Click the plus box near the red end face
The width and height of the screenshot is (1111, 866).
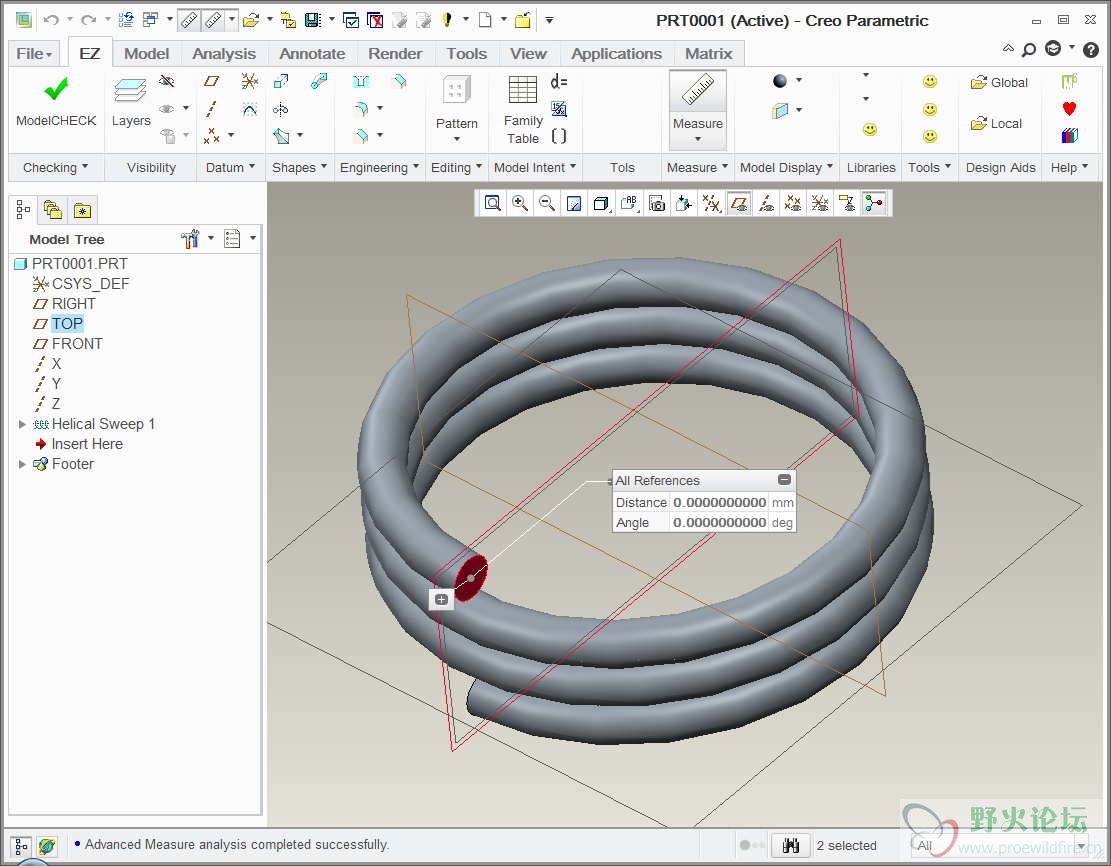(441, 600)
